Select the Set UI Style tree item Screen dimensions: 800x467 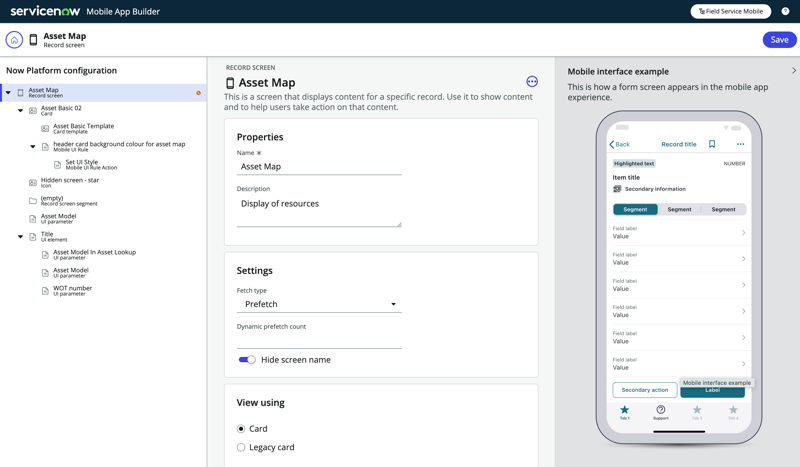(x=91, y=165)
